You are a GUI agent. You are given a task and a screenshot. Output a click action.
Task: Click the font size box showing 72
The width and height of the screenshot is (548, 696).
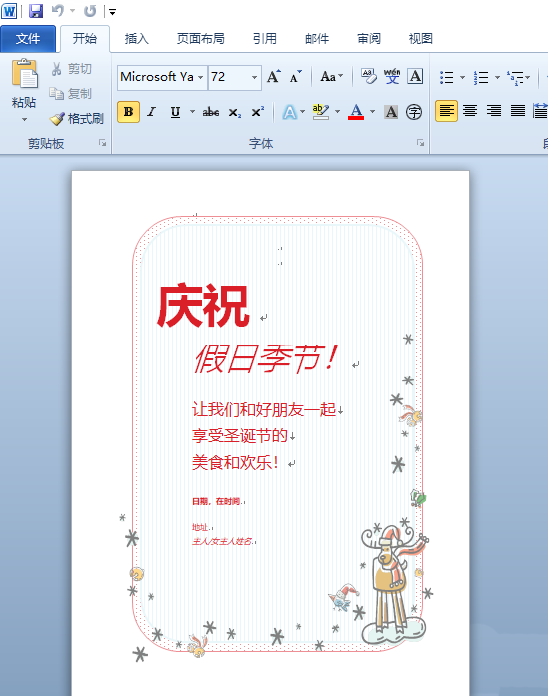click(x=229, y=77)
